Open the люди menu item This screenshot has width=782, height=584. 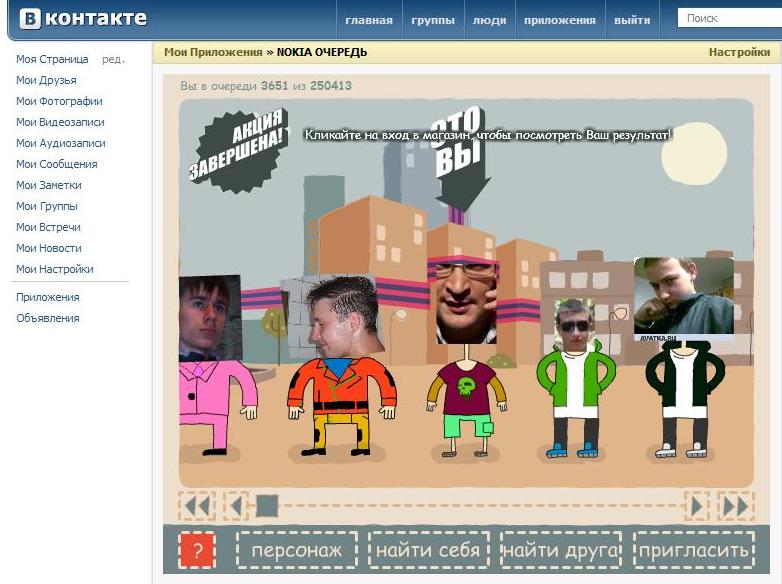pyautogui.click(x=490, y=20)
